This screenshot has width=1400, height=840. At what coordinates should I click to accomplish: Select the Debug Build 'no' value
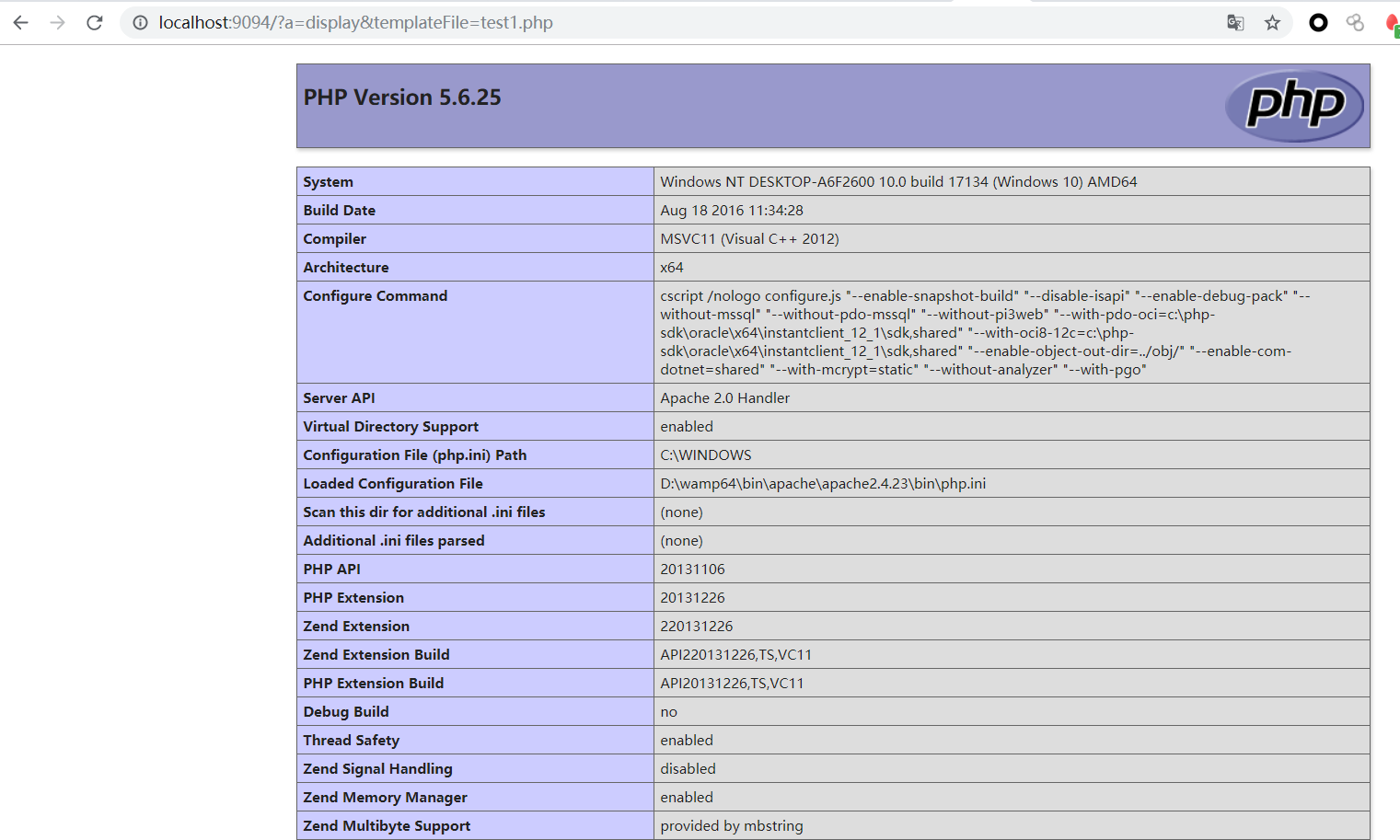click(x=668, y=712)
